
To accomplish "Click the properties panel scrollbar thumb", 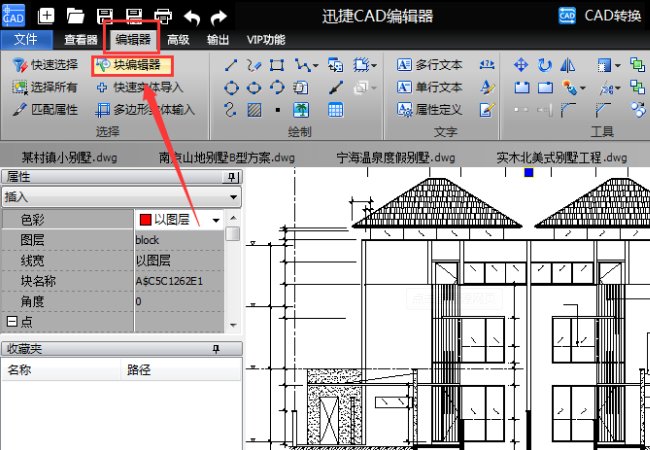I will click(233, 233).
